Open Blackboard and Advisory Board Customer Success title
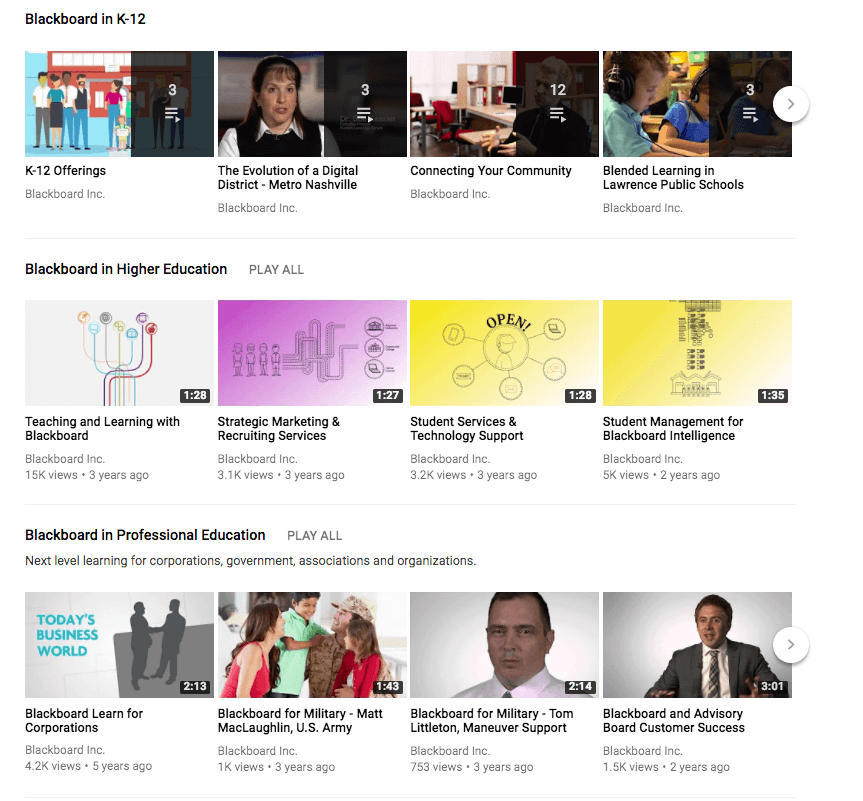This screenshot has width=863, height=801. pyautogui.click(x=674, y=721)
